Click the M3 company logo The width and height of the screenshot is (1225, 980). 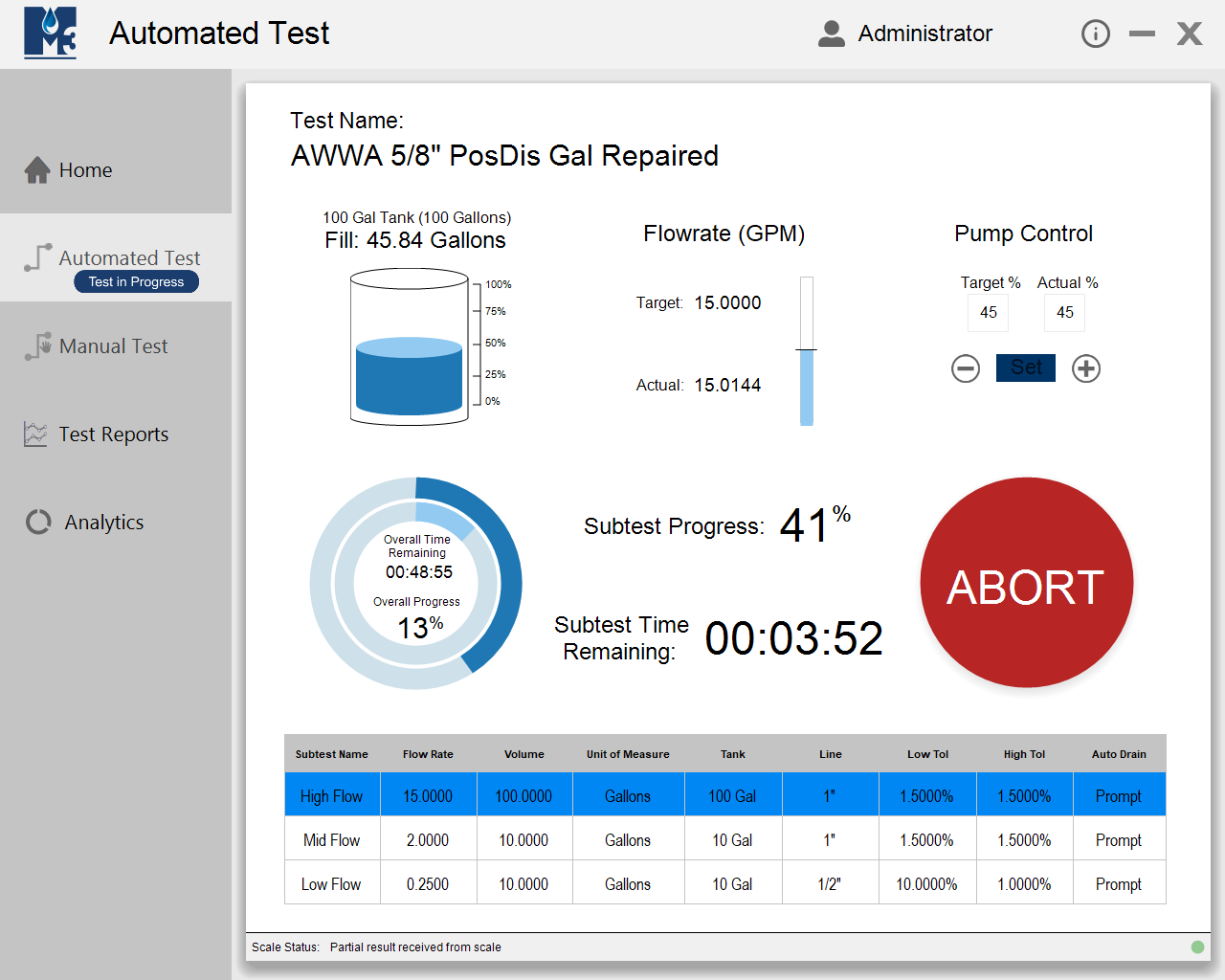pyautogui.click(x=49, y=33)
